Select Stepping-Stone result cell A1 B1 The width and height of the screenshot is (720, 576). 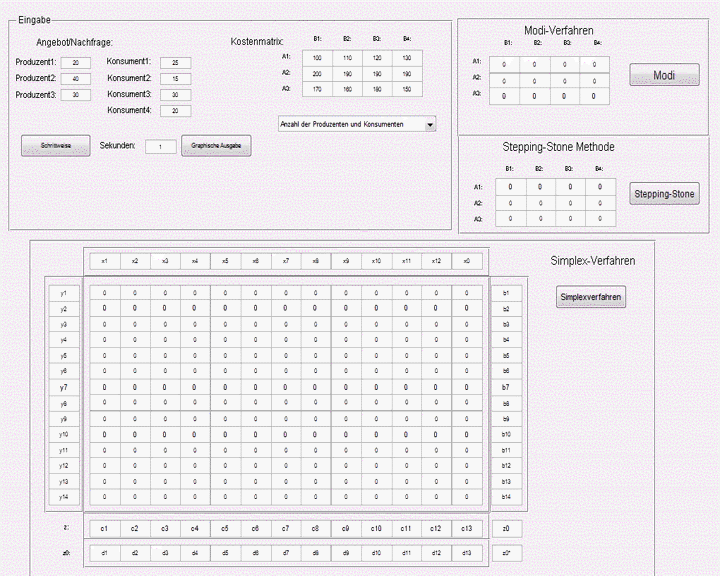point(511,187)
